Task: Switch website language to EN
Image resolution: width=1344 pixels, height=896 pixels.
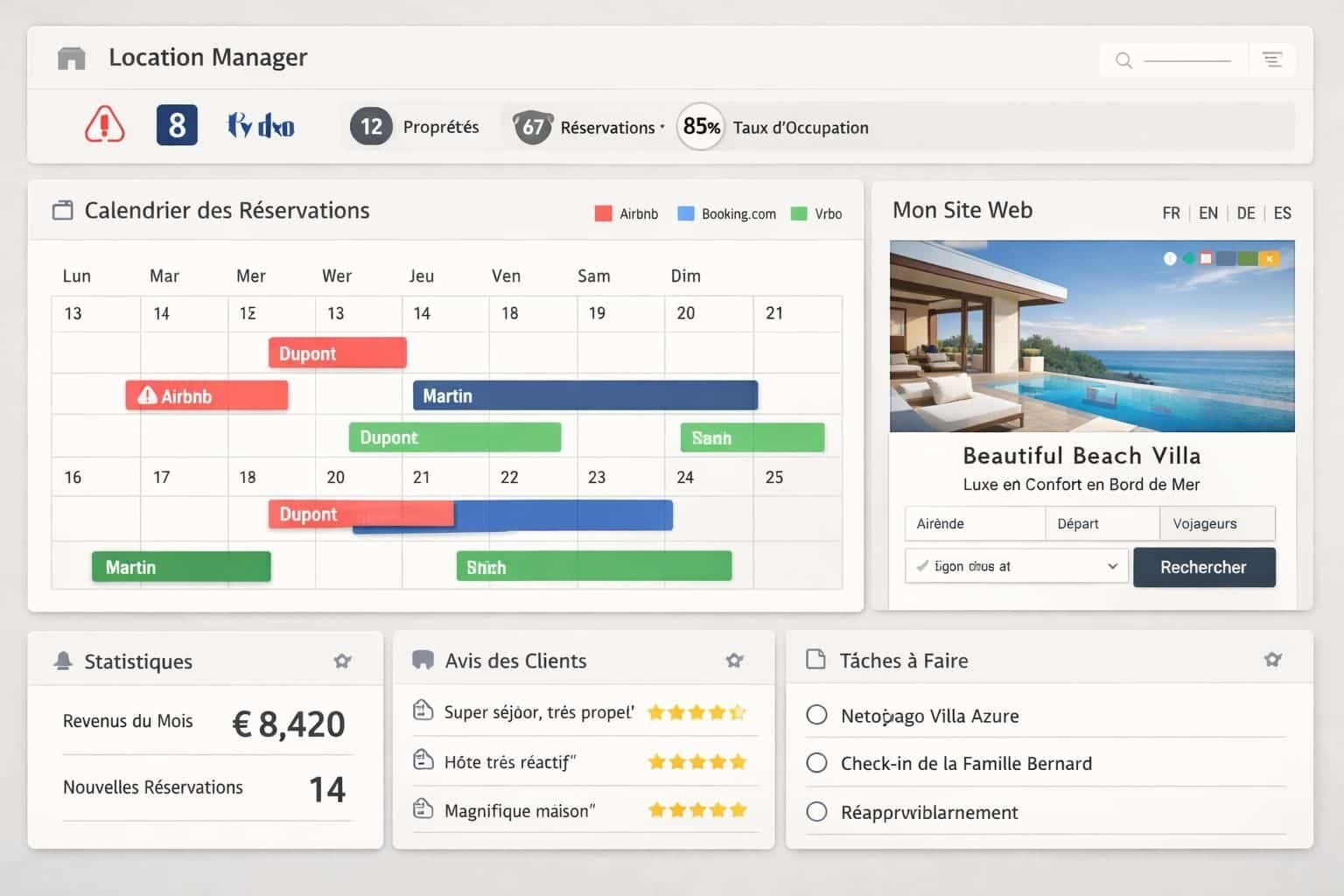Action: point(1208,213)
